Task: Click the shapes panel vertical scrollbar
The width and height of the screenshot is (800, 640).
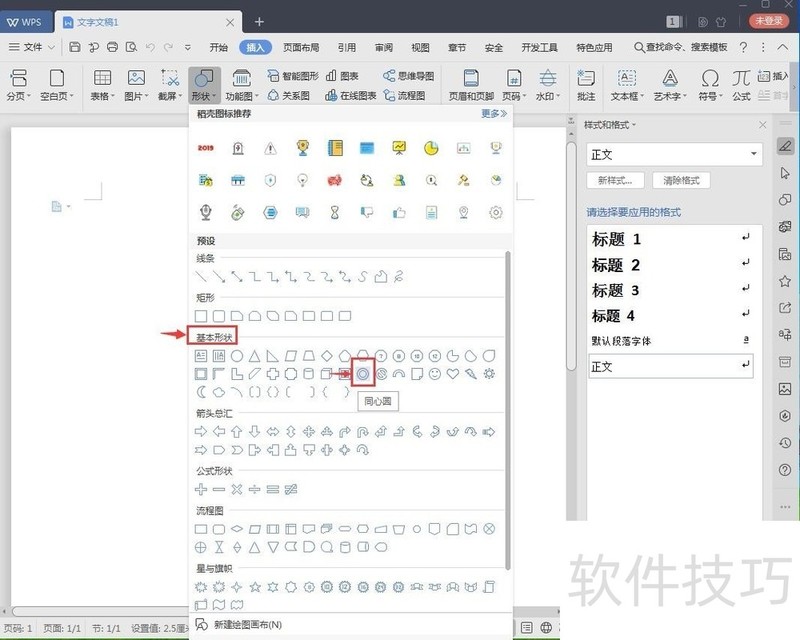Action: pos(508,410)
